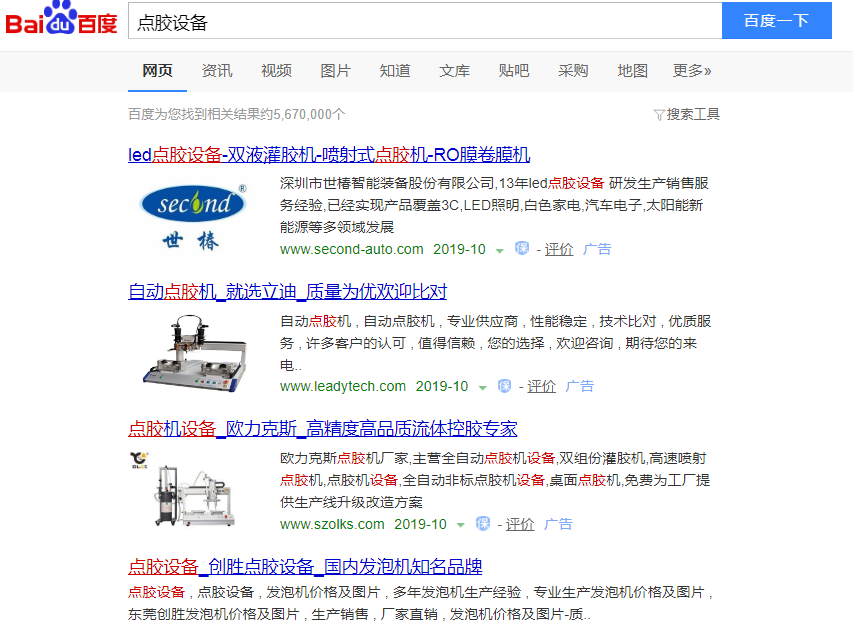The image size is (853, 632).
Task: Open the 地图 tab
Action: [632, 71]
